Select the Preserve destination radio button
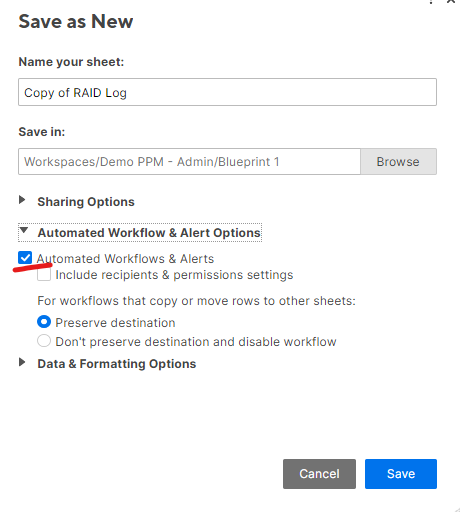 (44, 322)
